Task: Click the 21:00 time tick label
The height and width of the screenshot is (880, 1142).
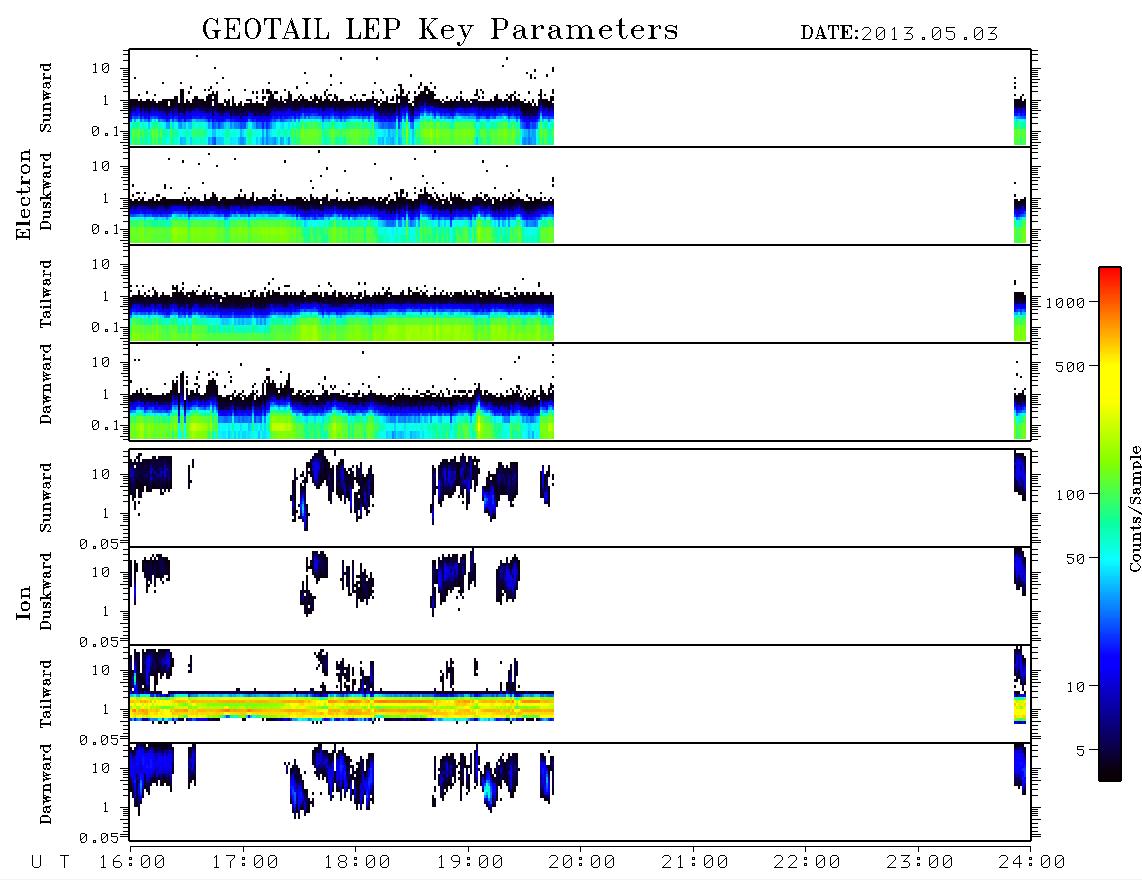Action: pos(695,863)
